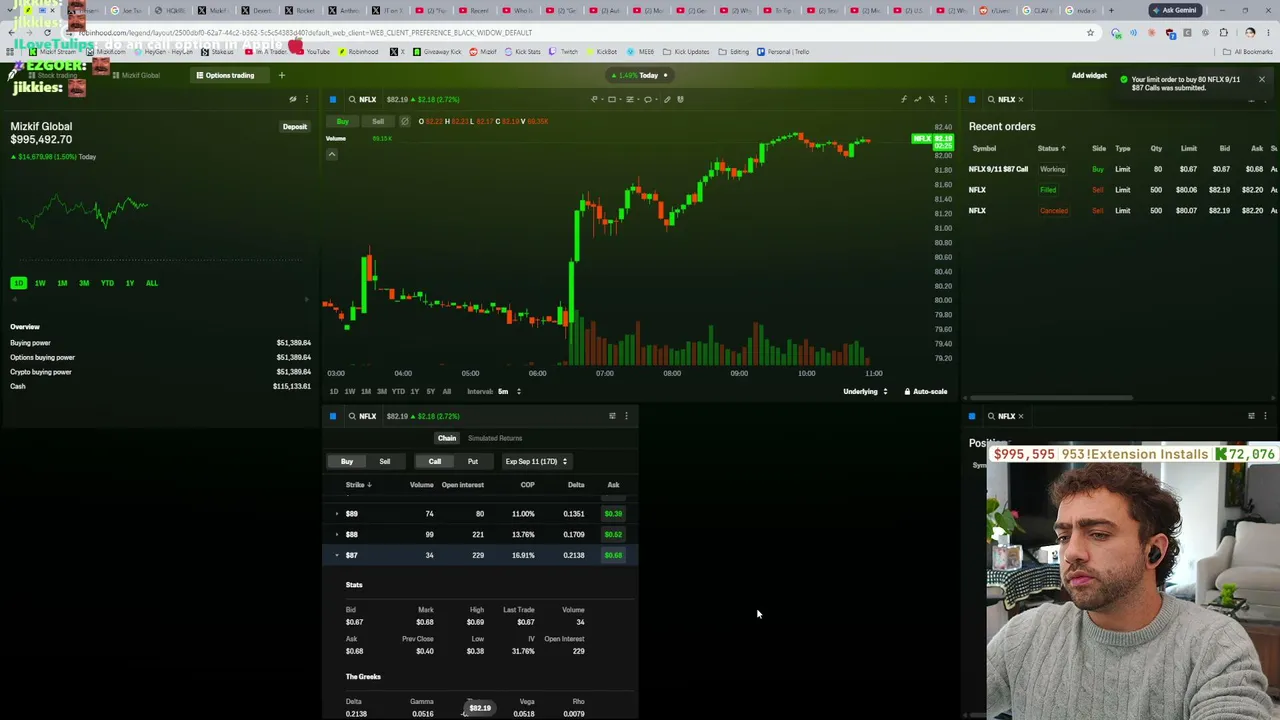Open the positions widget settings icon
This screenshot has width=1280, height=720.
pos(1251,416)
